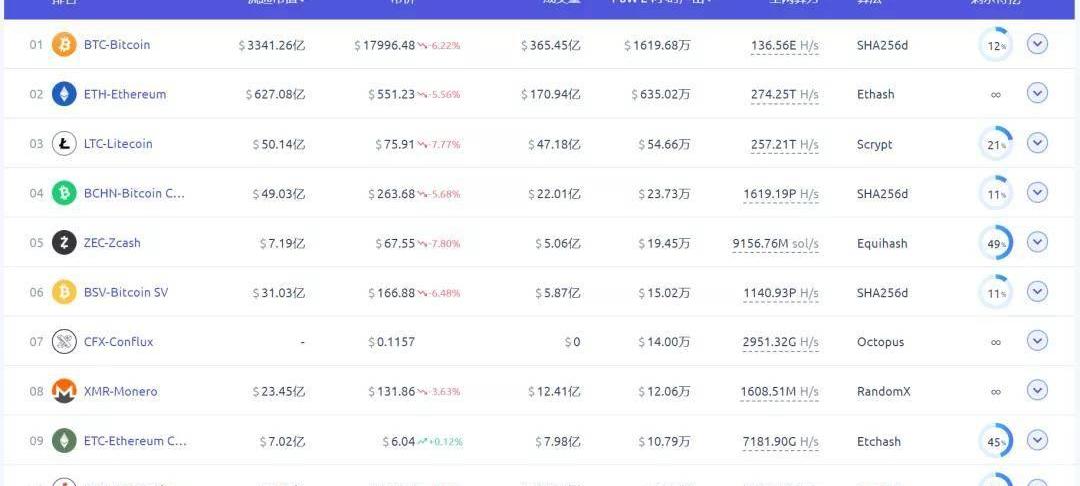The image size is (1080, 486).
Task: Click the Conflux logo icon
Action: click(x=64, y=342)
